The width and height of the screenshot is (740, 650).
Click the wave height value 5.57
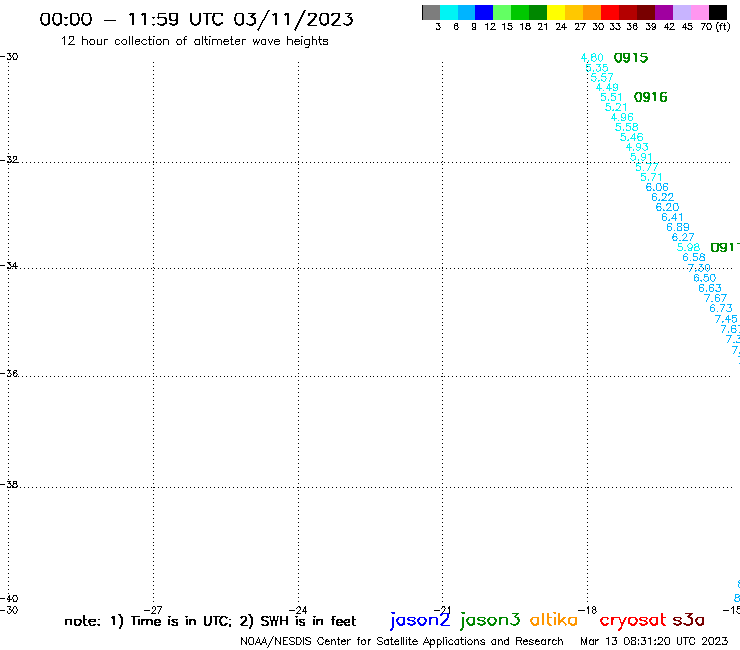(x=602, y=77)
